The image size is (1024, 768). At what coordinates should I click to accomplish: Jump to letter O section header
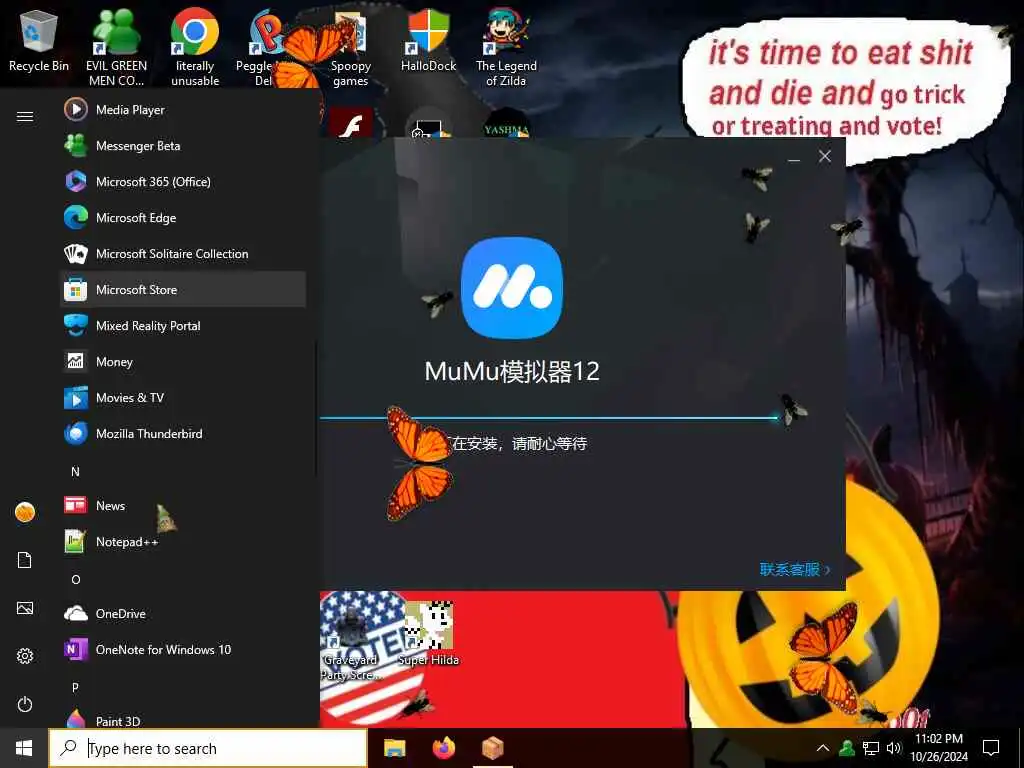click(x=76, y=579)
